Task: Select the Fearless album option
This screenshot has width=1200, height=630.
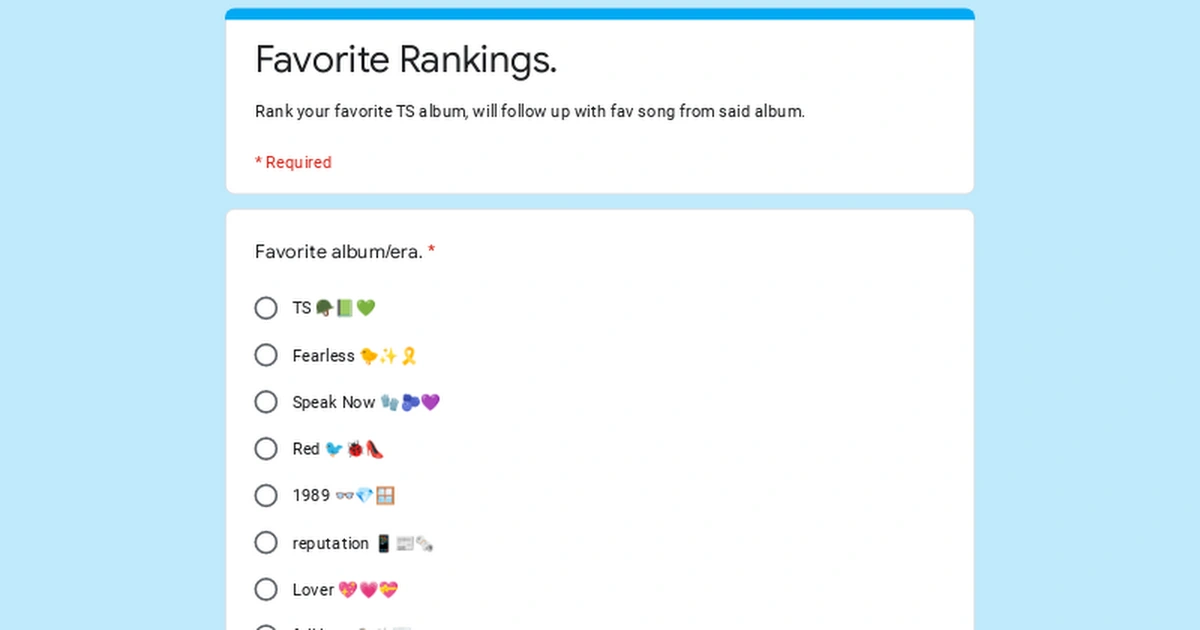Action: click(266, 355)
